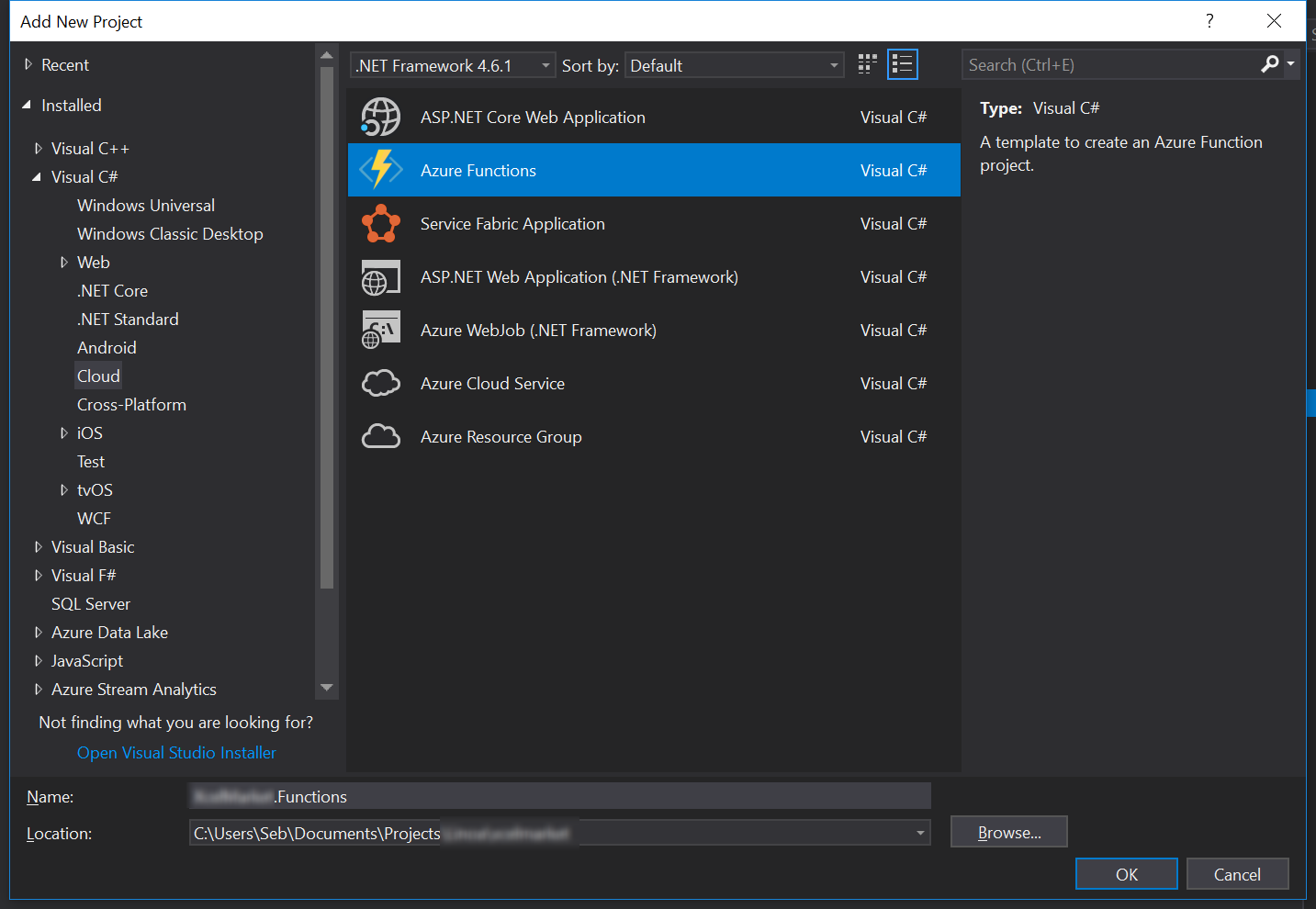Viewport: 1316px width, 909px height.
Task: Click the Azure Cloud Service cloud icon
Action: 380,383
